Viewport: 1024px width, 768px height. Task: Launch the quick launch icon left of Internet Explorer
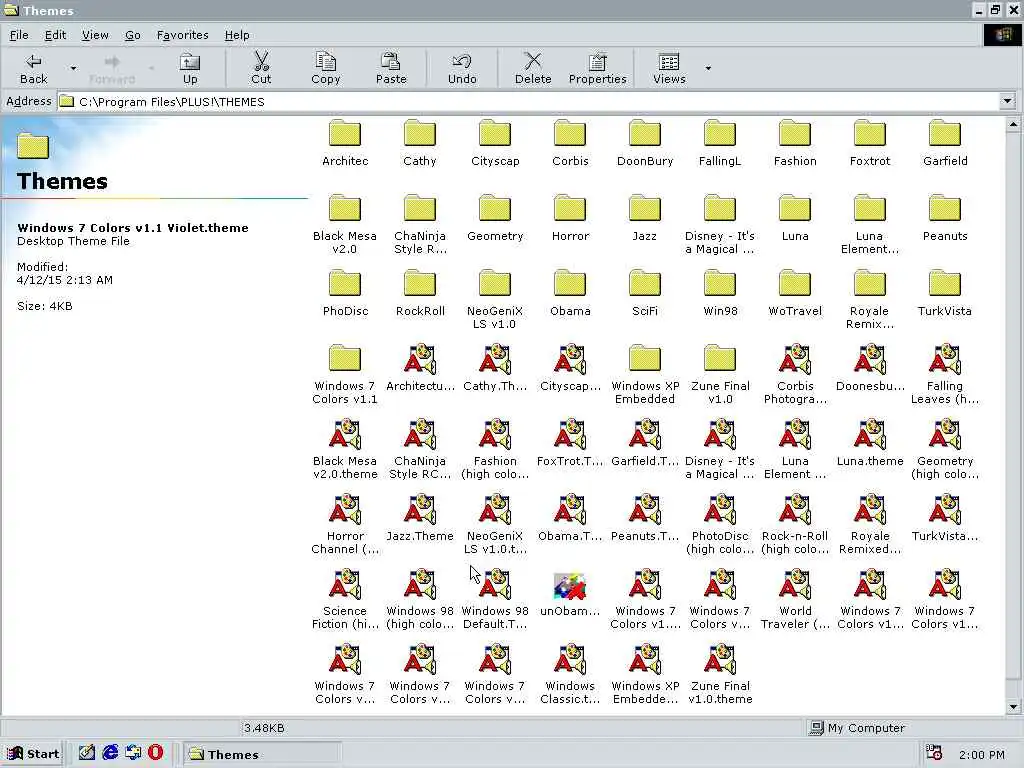point(87,753)
